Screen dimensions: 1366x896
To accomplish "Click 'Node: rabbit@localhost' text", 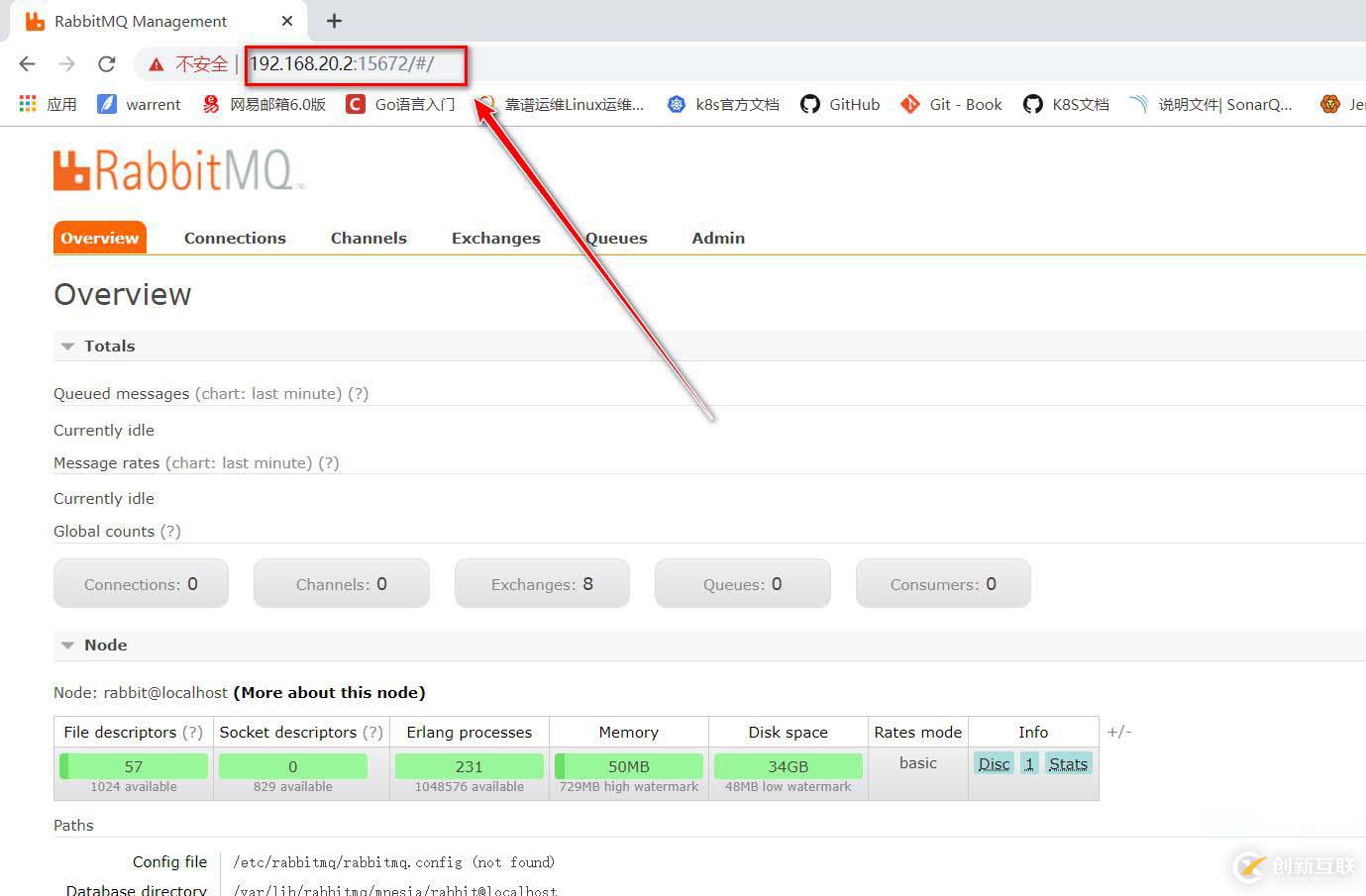I will coord(141,692).
